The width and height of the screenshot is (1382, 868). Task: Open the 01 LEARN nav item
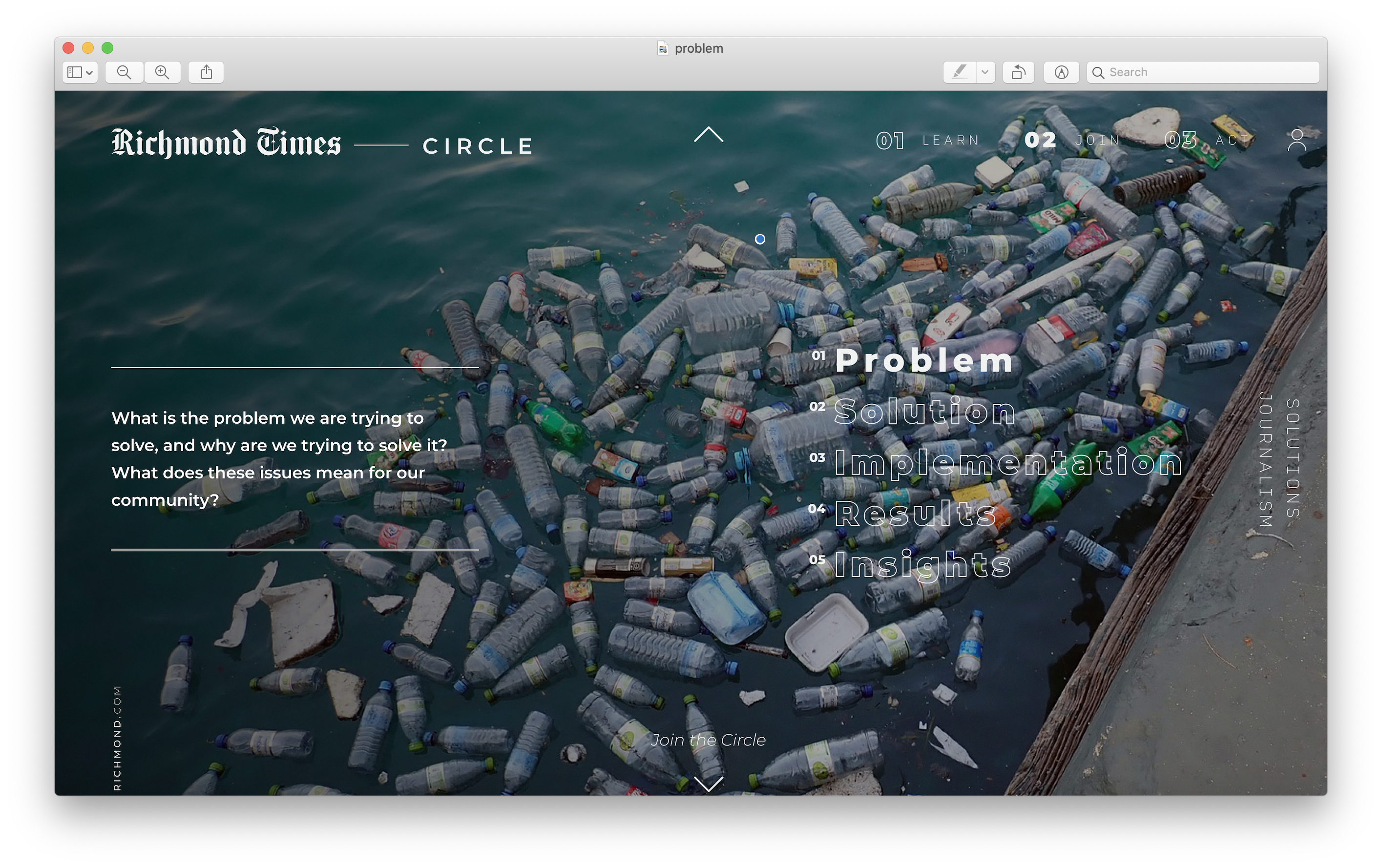pos(927,141)
